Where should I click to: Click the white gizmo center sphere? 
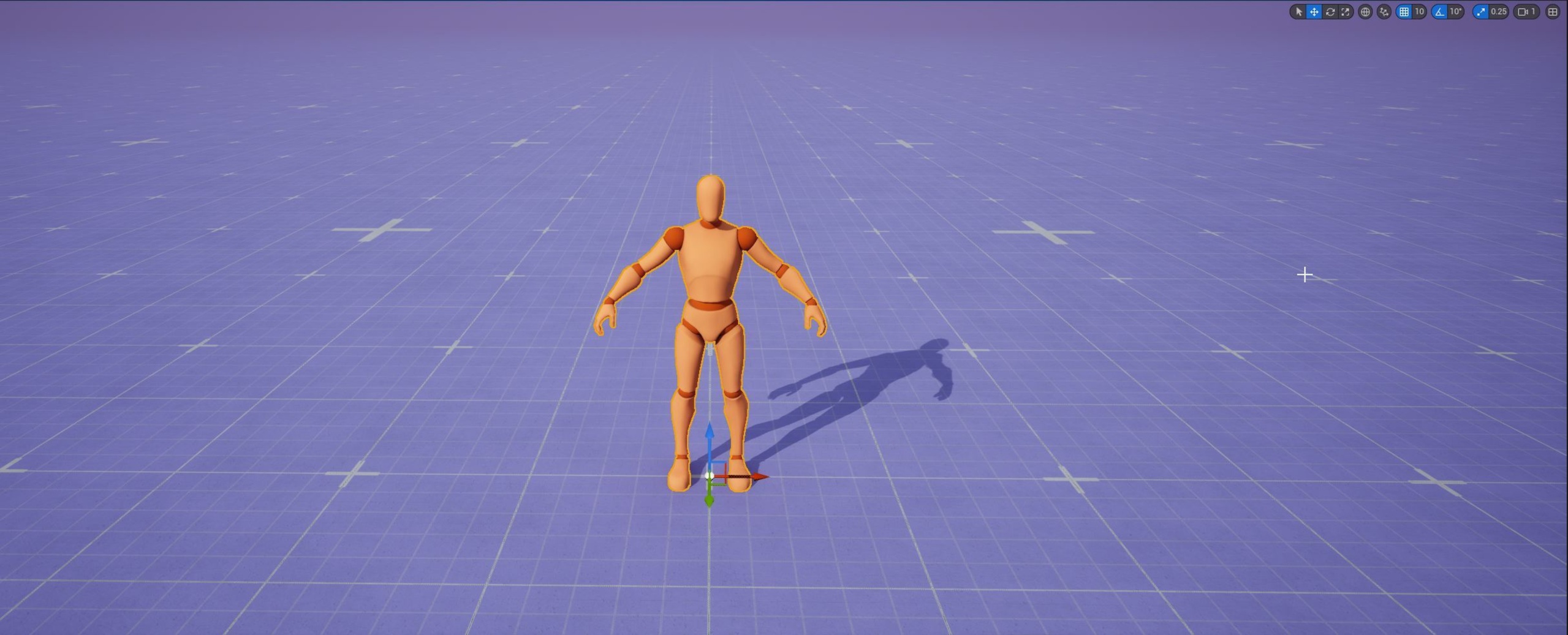[709, 476]
